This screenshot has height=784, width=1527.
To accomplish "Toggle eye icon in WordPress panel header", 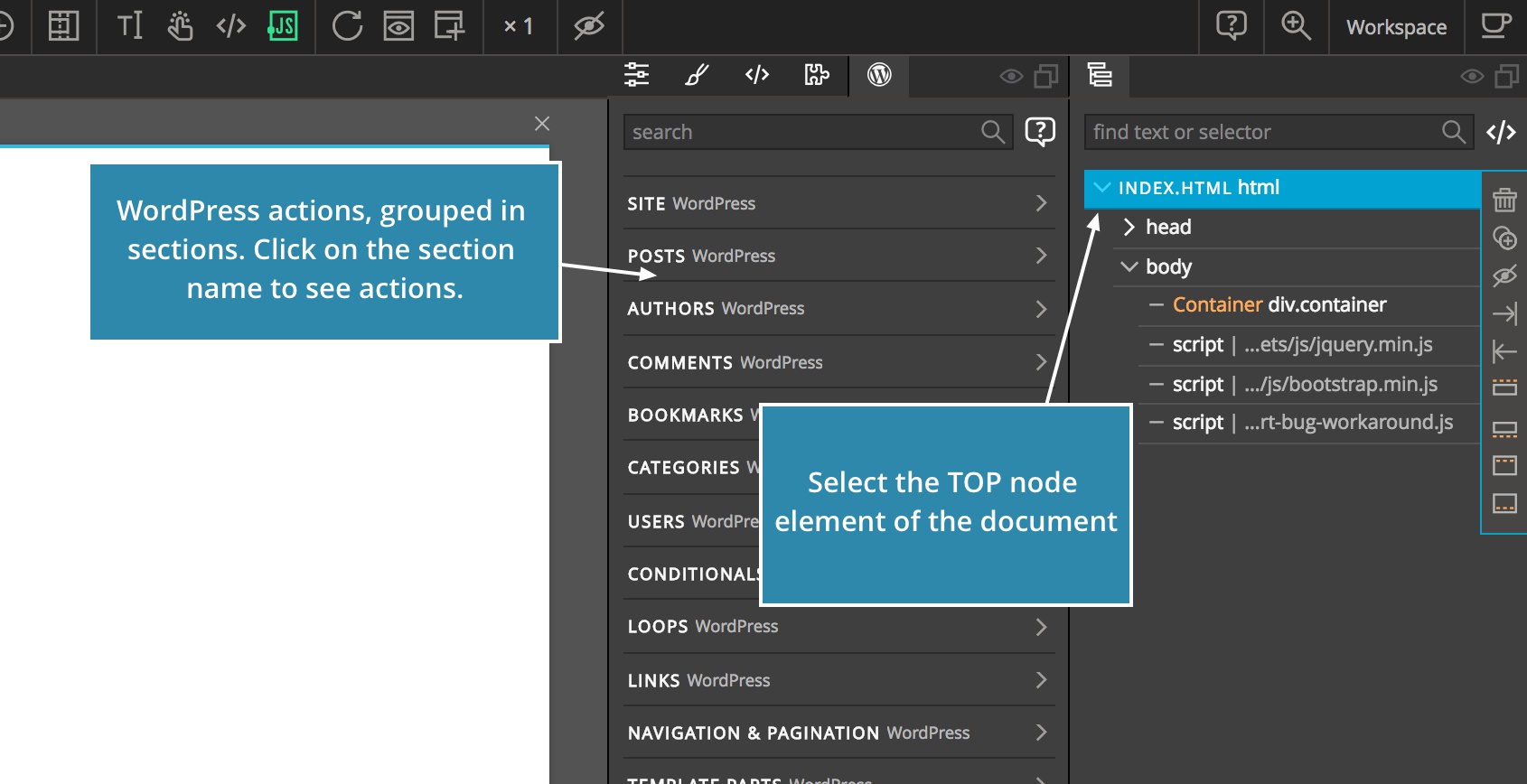I will click(1011, 77).
